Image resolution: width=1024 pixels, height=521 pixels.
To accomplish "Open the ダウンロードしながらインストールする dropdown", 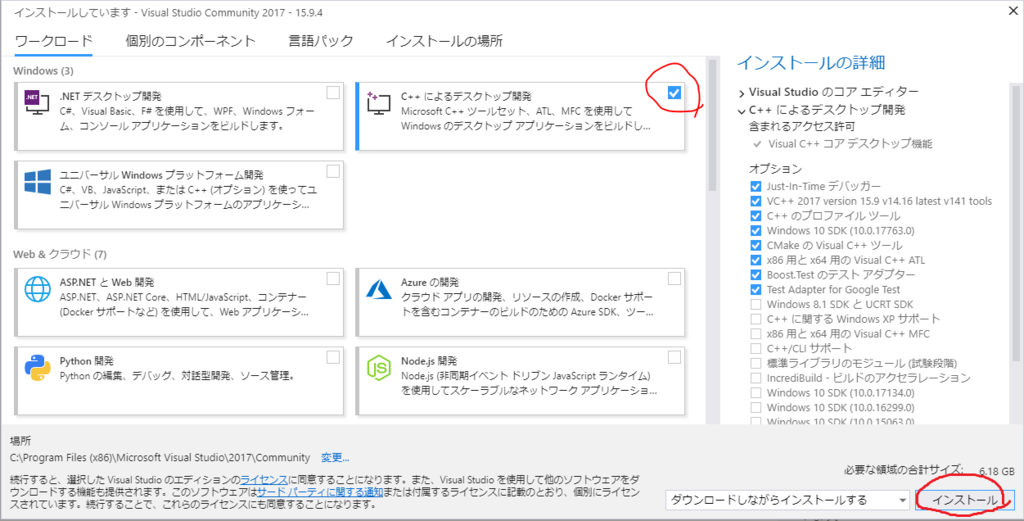I will [x=788, y=501].
